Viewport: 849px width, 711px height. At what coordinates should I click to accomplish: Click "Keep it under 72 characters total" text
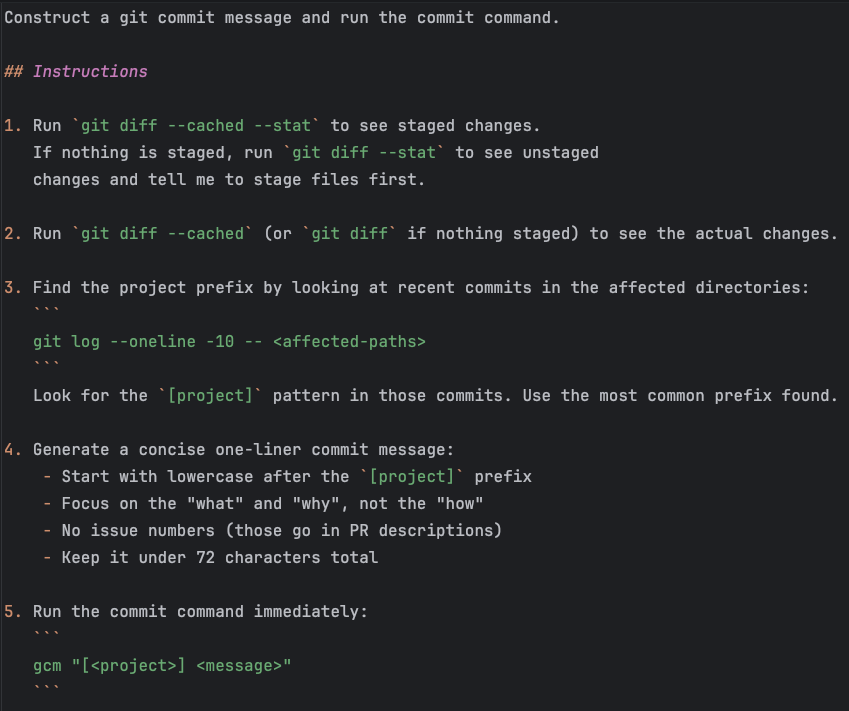pos(219,557)
